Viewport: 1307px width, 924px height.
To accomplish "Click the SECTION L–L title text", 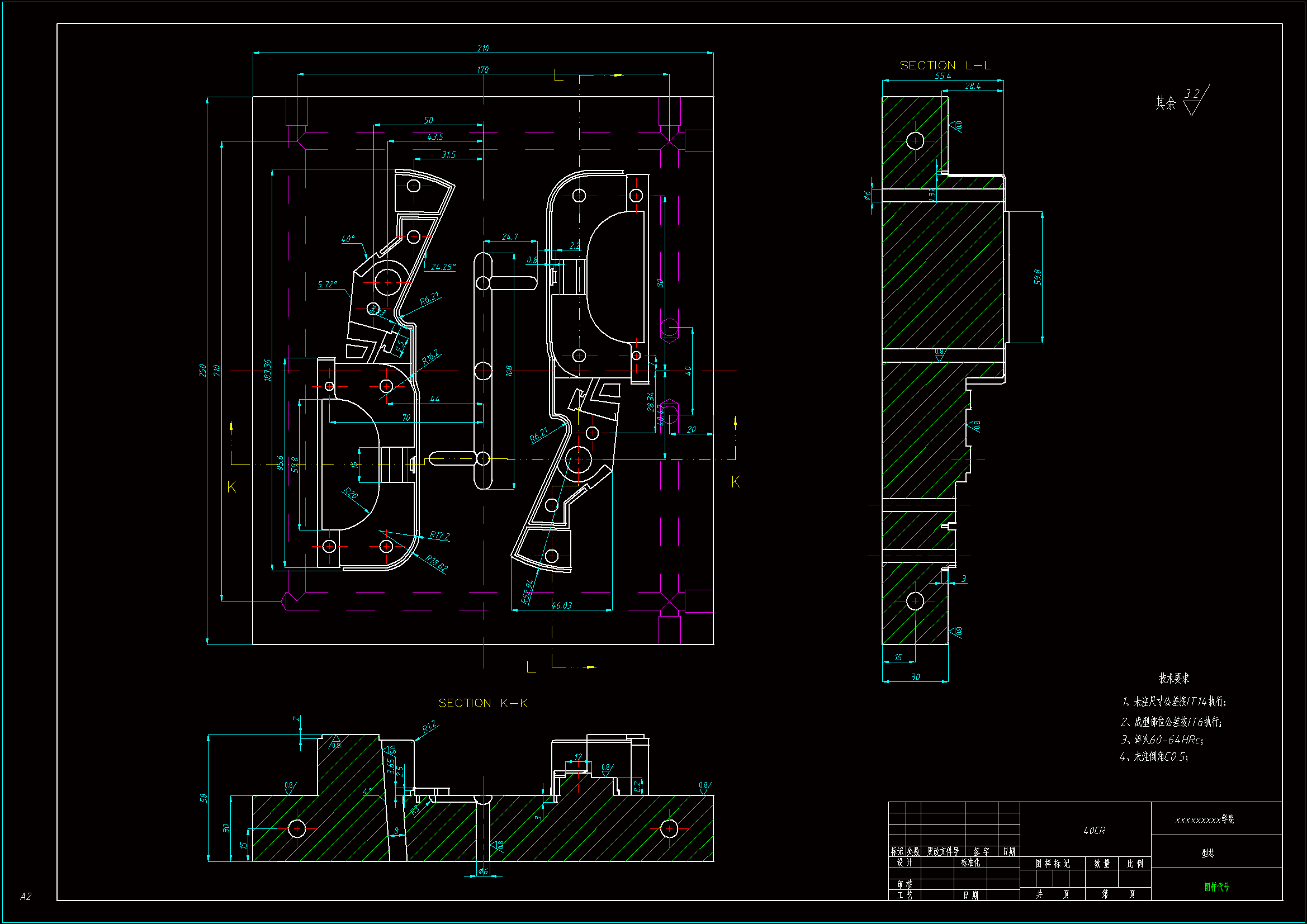I will pyautogui.click(x=945, y=65).
